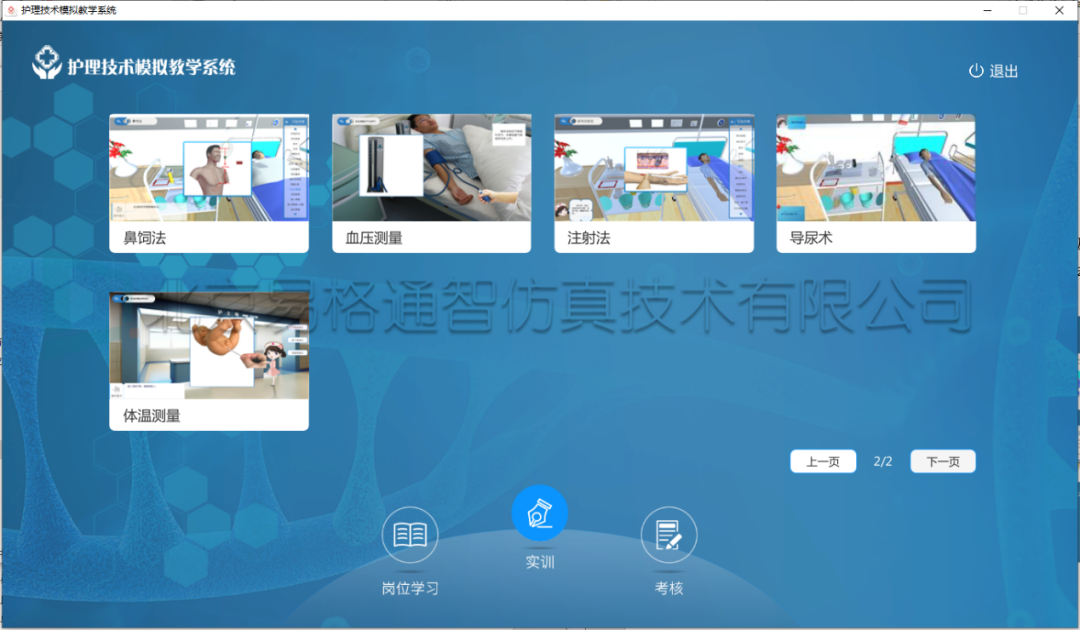Open 岗位学习 book icon
This screenshot has height=630, width=1080.
(410, 535)
